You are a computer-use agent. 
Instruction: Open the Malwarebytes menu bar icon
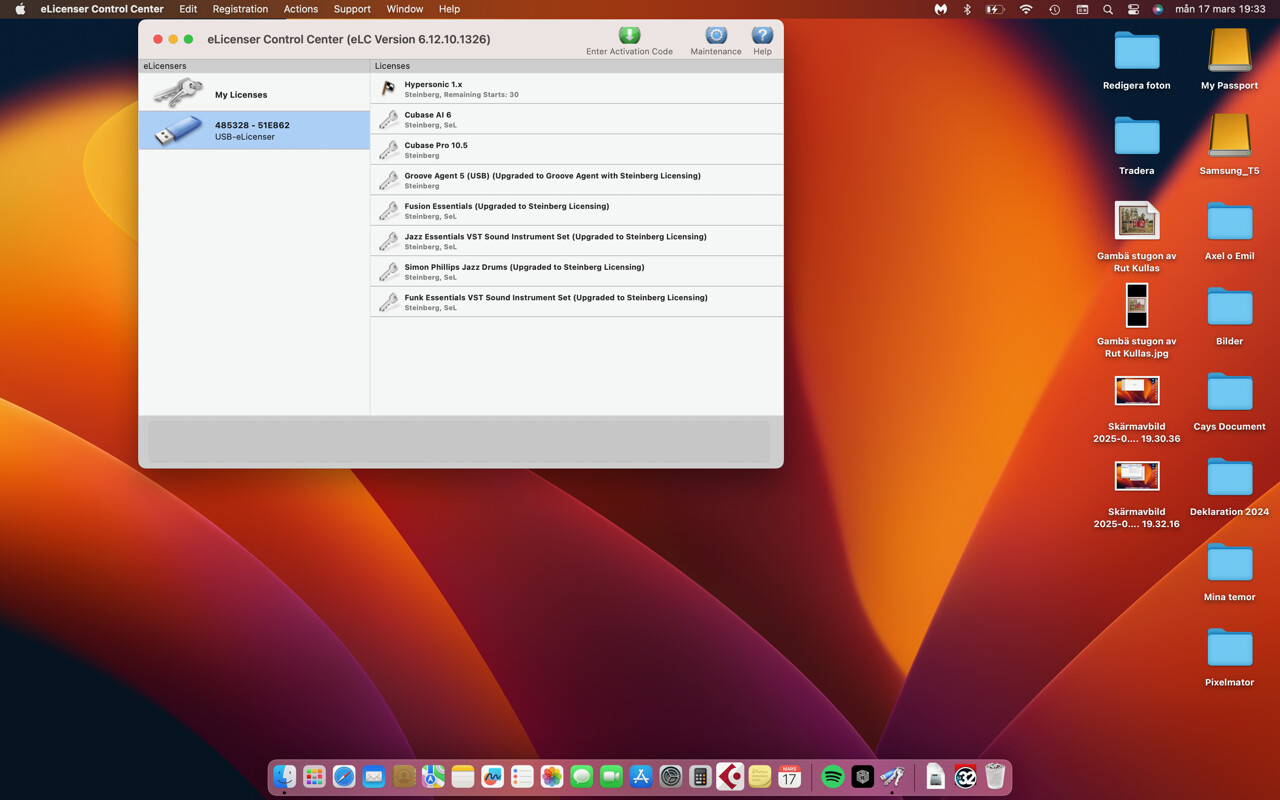point(940,9)
